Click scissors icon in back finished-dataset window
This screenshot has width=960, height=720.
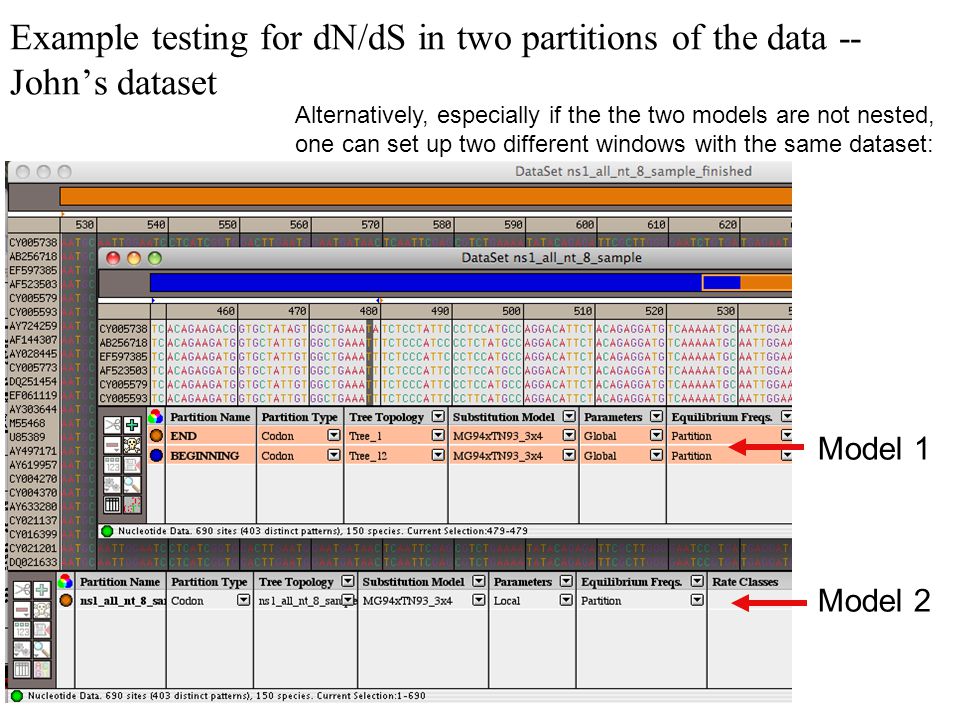pyautogui.click(x=22, y=590)
